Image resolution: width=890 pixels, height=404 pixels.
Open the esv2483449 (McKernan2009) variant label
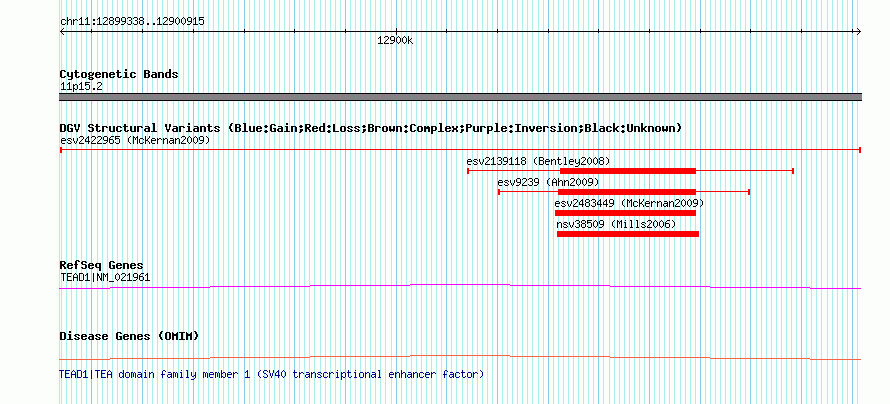[629, 203]
